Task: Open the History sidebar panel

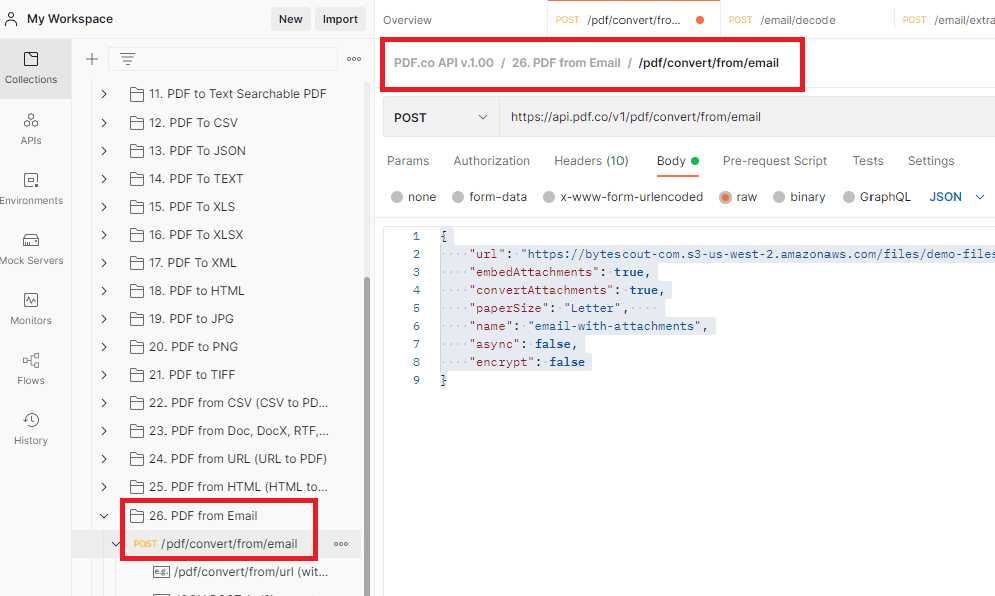Action: coord(31,428)
